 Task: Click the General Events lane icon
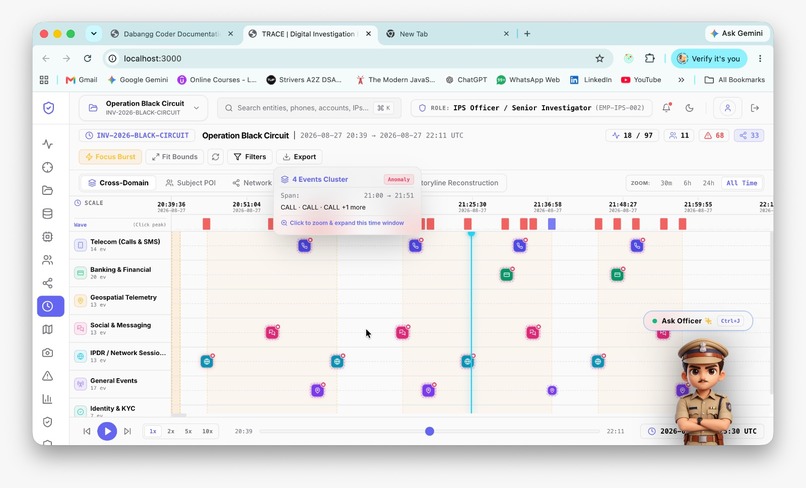pyautogui.click(x=80, y=384)
